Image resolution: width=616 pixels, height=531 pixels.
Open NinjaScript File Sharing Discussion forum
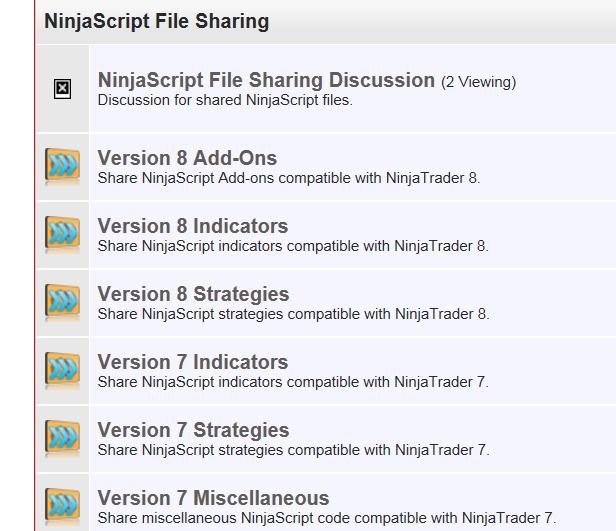[x=266, y=80]
